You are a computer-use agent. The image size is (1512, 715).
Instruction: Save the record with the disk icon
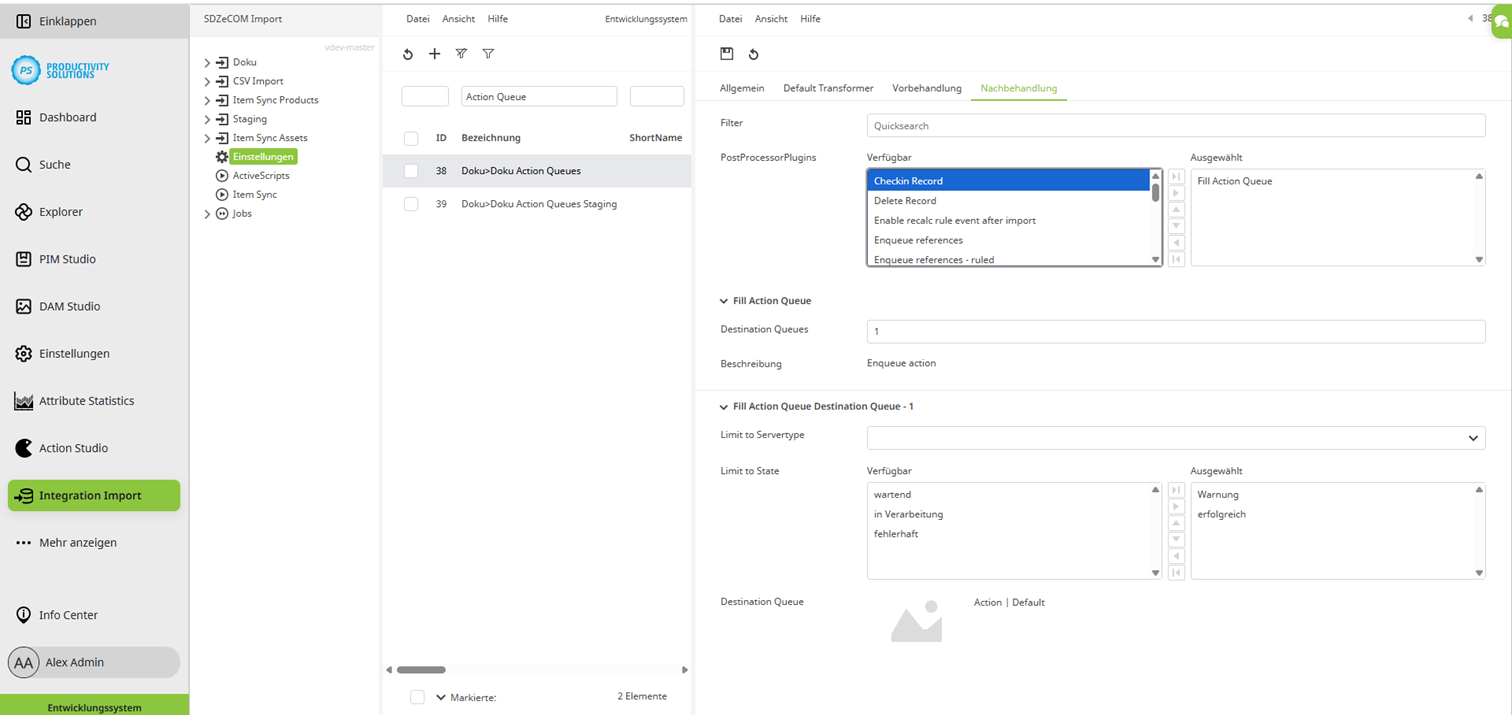(x=727, y=54)
